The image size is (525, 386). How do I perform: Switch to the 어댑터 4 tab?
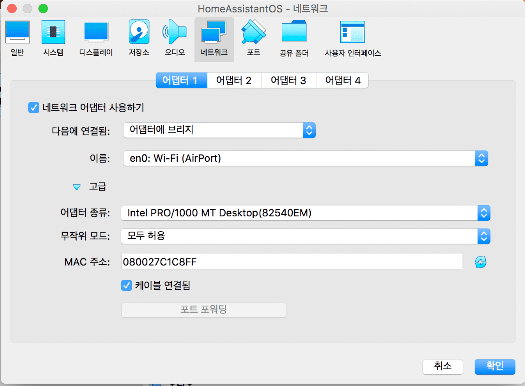point(343,80)
